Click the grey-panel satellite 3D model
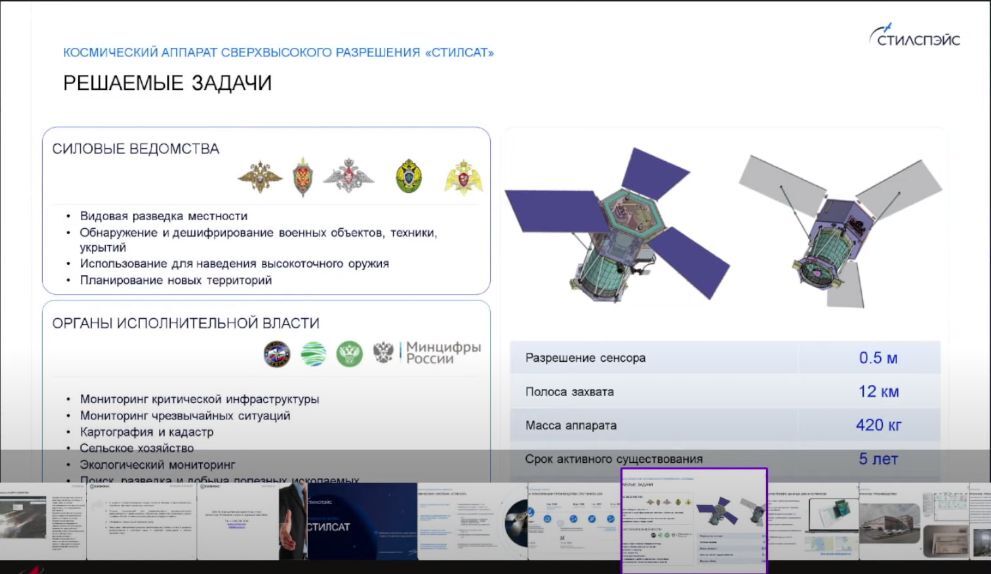991x574 pixels. 841,231
